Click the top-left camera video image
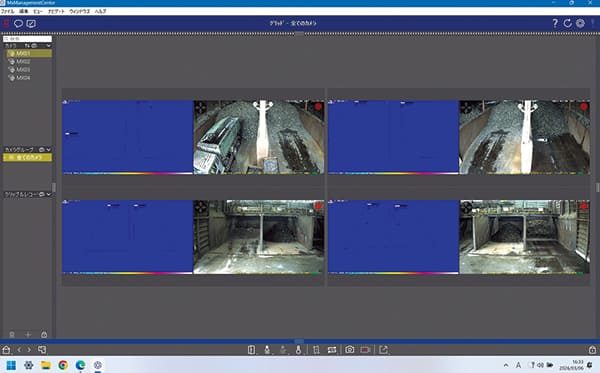The width and height of the screenshot is (600, 373). pos(259,137)
